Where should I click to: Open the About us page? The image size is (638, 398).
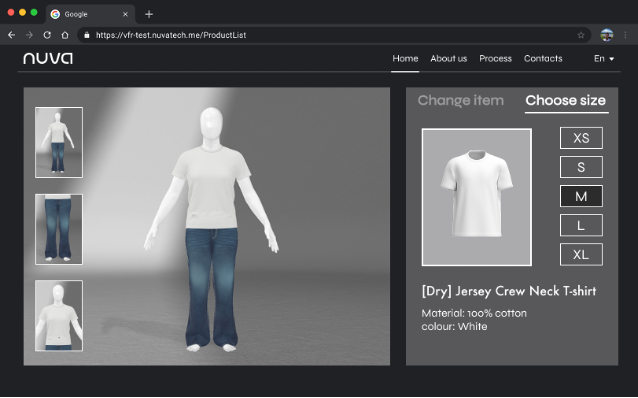coord(449,59)
